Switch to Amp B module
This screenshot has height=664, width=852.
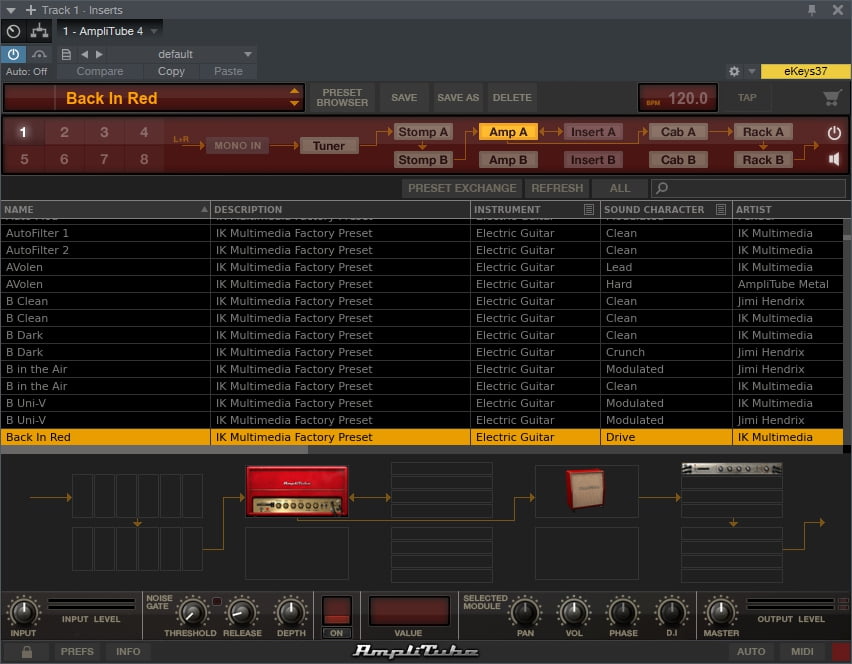pyautogui.click(x=508, y=160)
